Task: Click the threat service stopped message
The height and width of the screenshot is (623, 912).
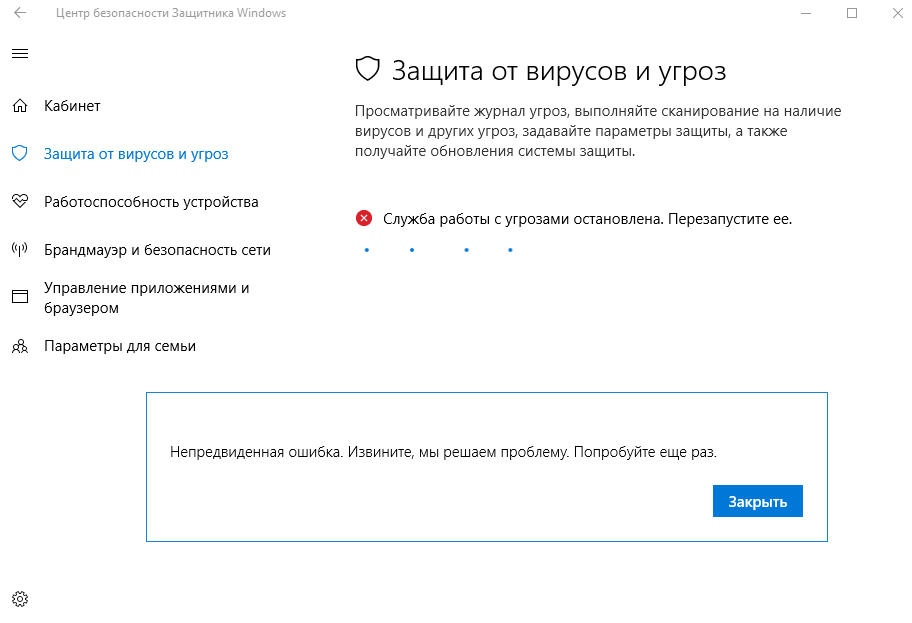Action: [x=587, y=219]
